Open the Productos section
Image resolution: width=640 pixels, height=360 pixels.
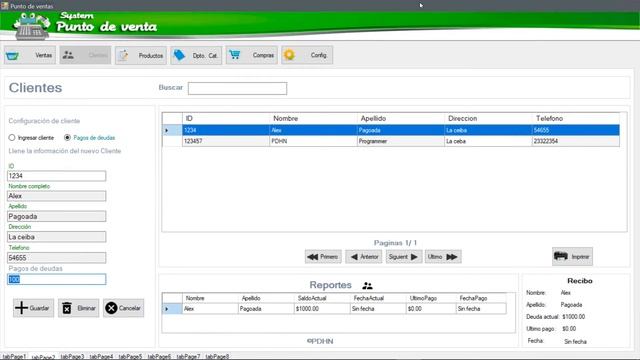(x=141, y=55)
